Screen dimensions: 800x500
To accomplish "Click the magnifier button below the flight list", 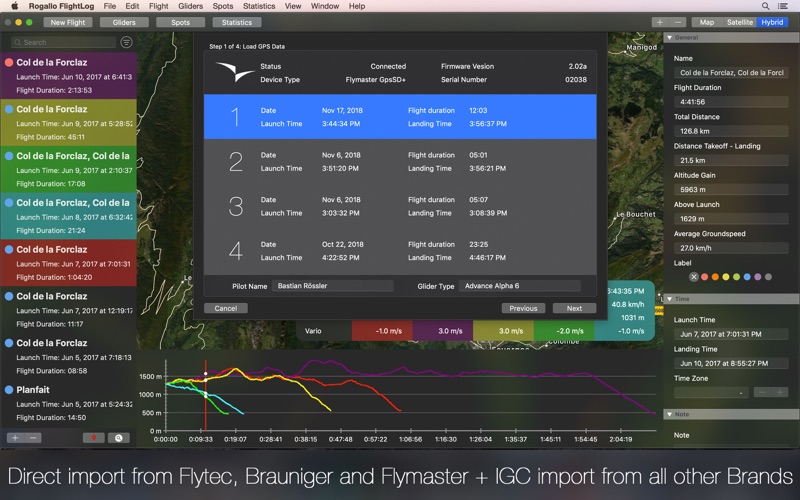I will click(118, 438).
